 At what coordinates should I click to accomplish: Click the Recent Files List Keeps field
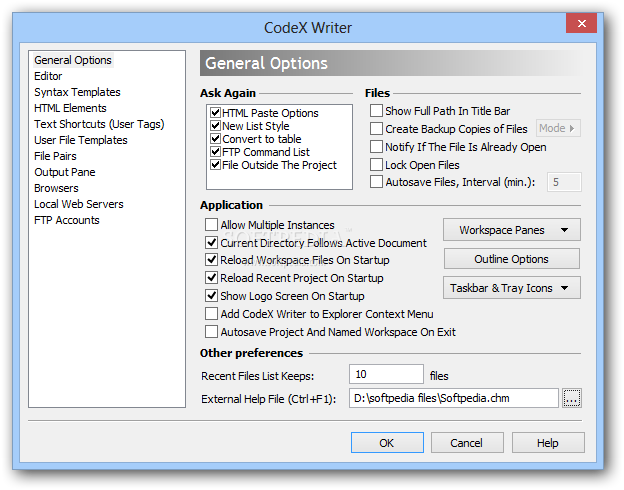386,374
